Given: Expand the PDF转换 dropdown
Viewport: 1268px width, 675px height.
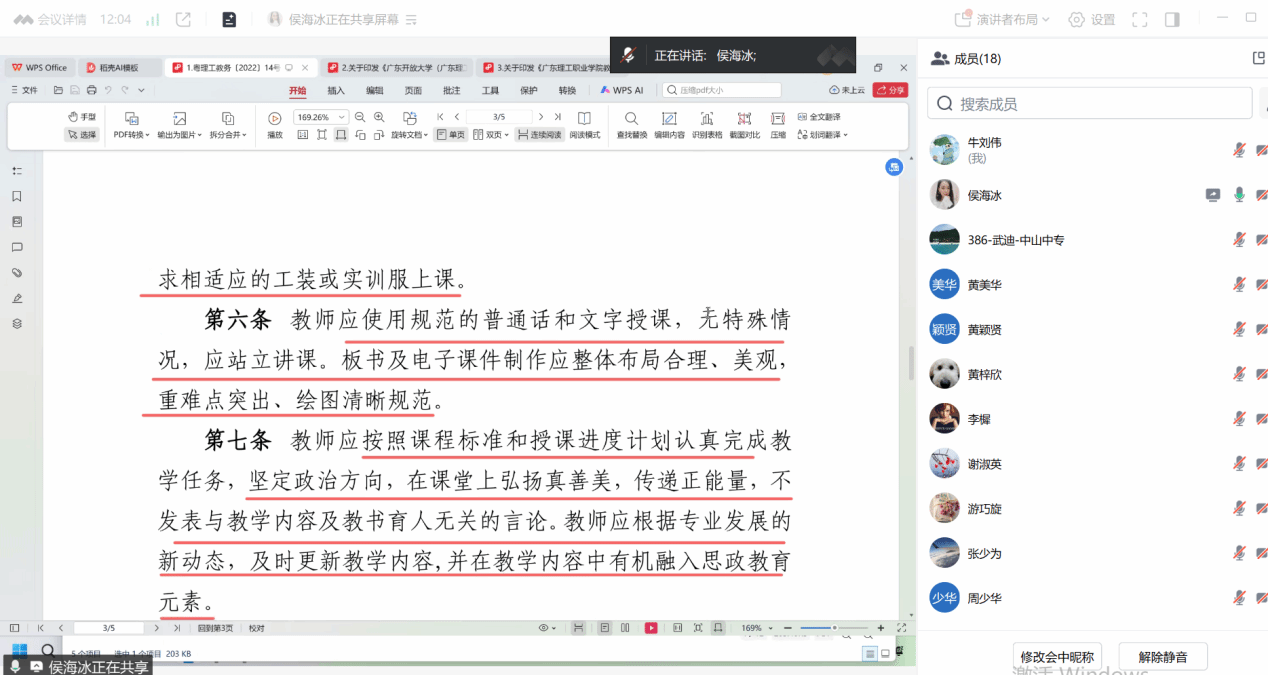Looking at the screenshot, I should [131, 135].
